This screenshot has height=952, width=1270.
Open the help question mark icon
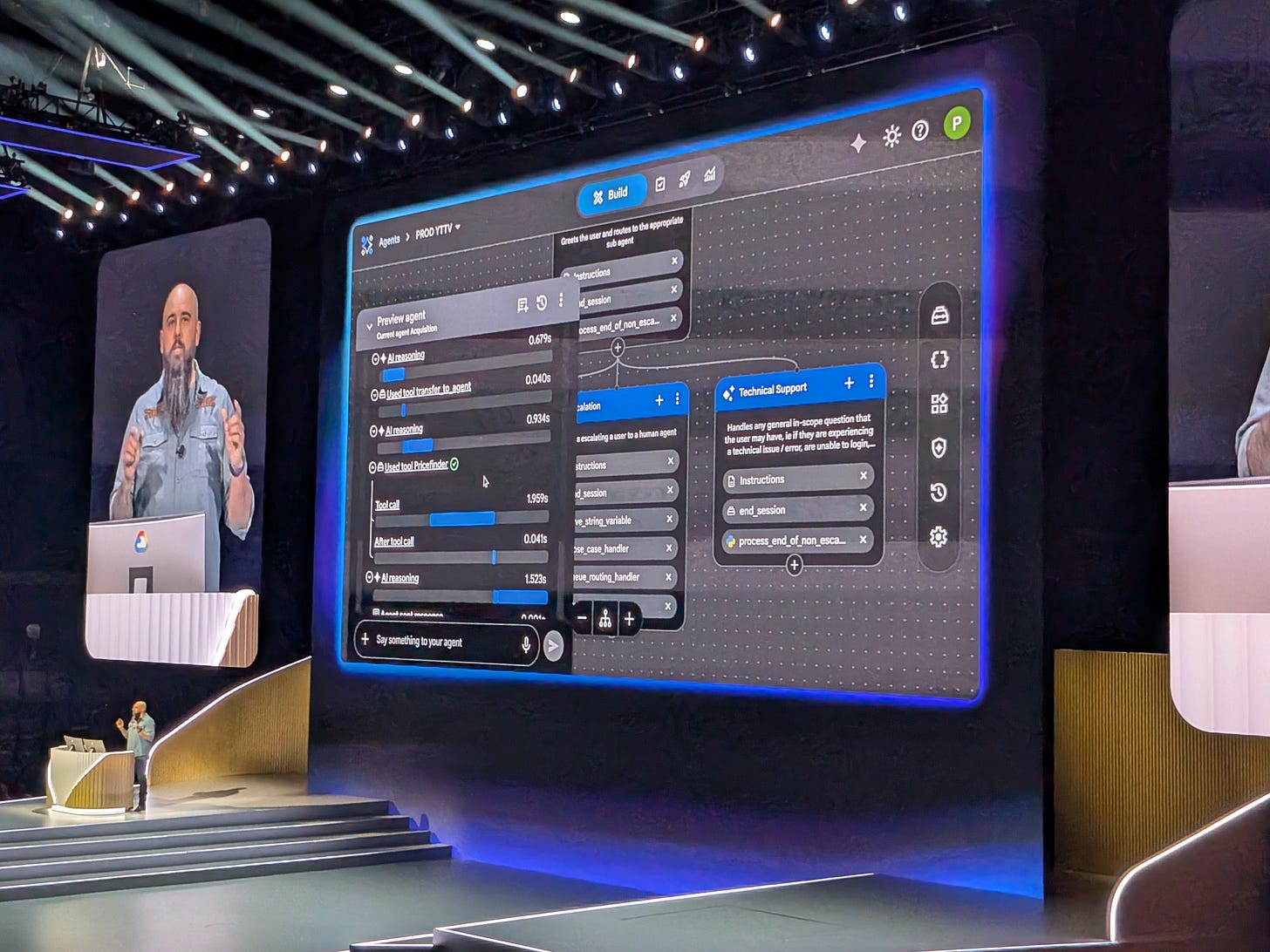[920, 131]
